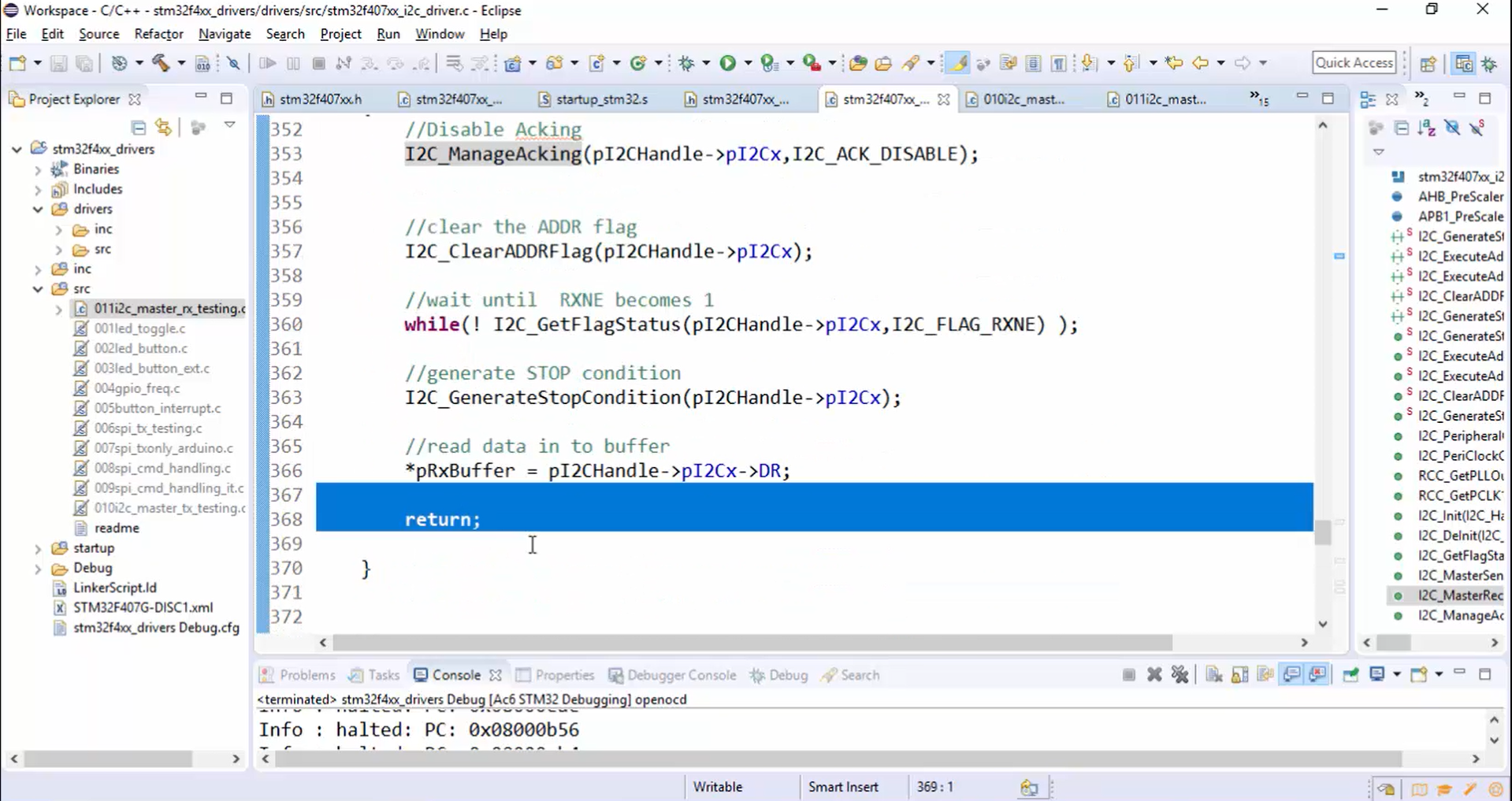Screen dimensions: 1512x801
Task: Click the Search flashlight icon in the toolbar
Action: tap(911, 63)
